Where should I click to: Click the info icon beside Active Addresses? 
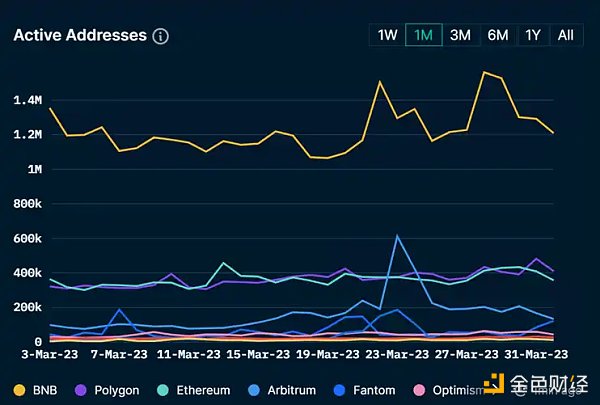pyautogui.click(x=160, y=36)
